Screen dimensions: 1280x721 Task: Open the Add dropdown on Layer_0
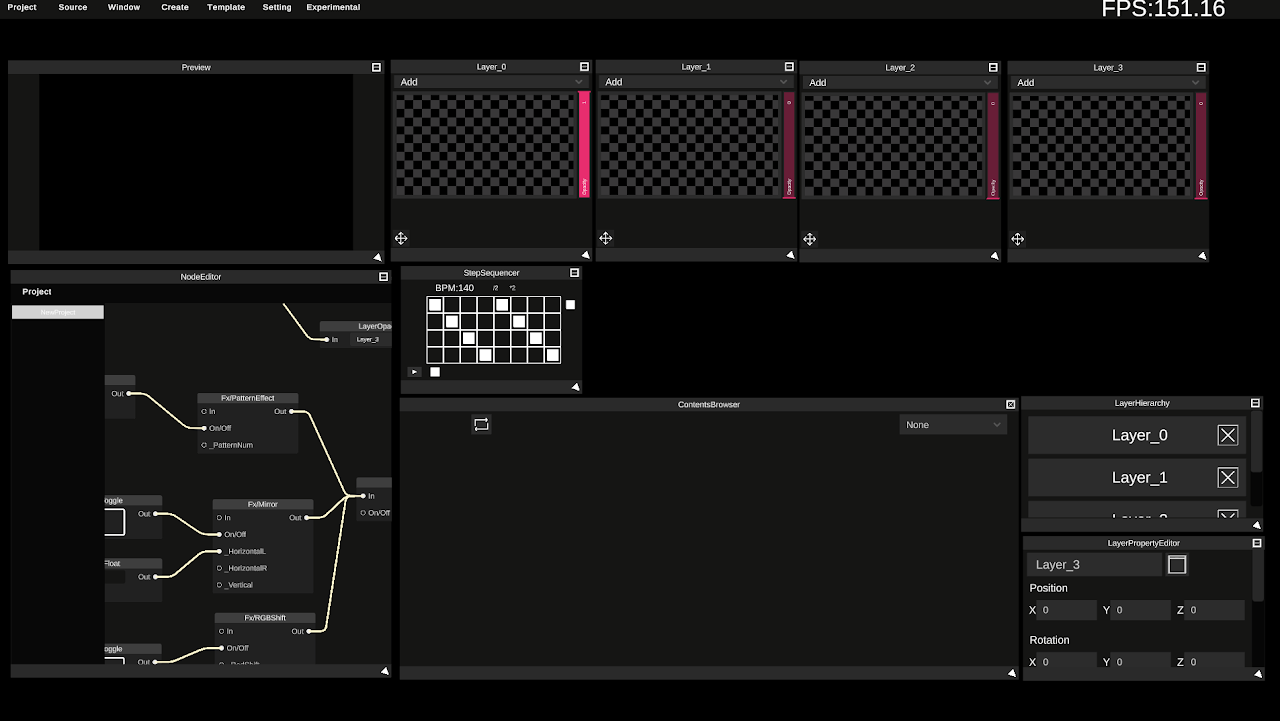tap(491, 82)
